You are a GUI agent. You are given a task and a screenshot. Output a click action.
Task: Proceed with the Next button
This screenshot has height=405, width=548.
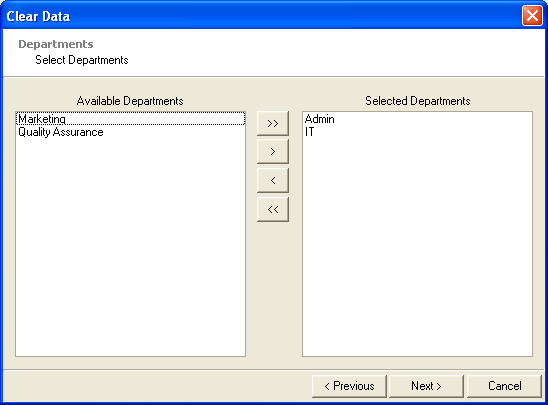coord(426,386)
